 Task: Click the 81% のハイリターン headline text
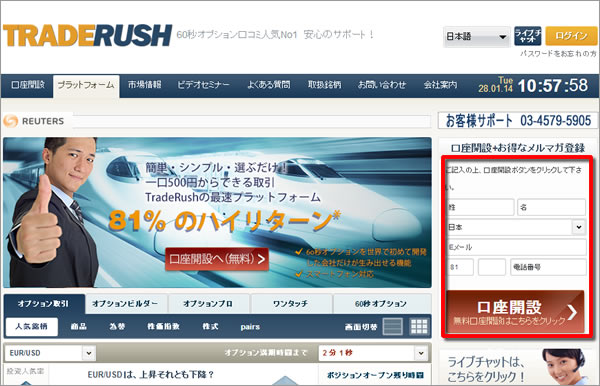[x=224, y=221]
